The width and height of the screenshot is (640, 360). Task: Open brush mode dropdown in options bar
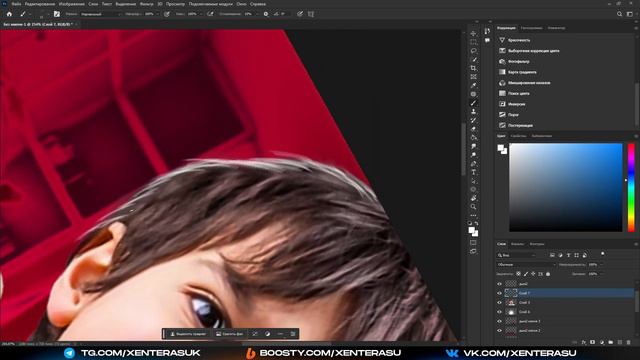coord(100,14)
